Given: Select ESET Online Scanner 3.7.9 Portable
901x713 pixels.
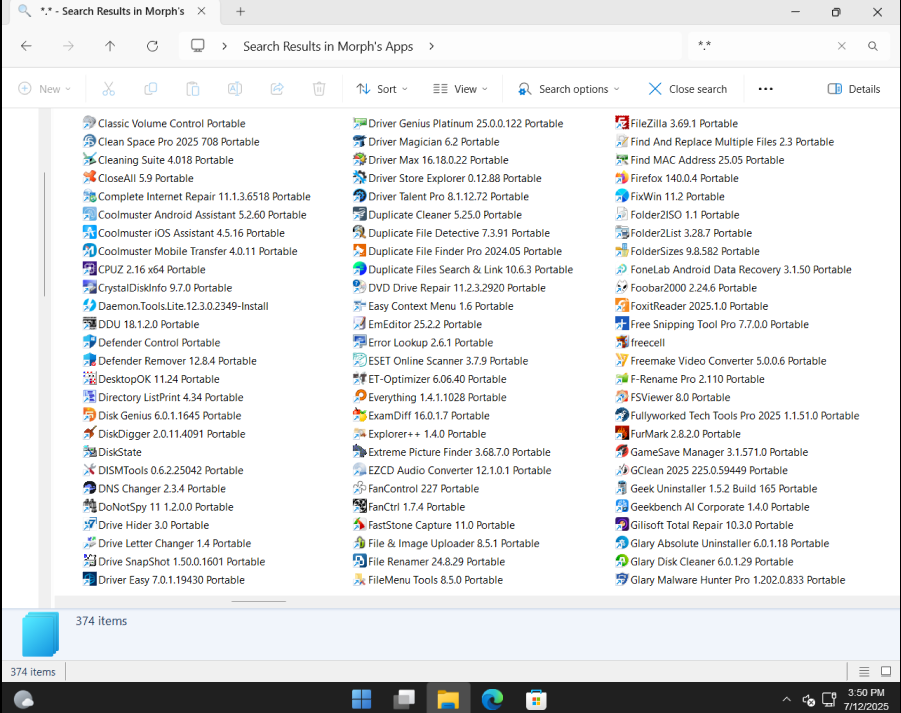Looking at the screenshot, I should (x=441, y=361).
